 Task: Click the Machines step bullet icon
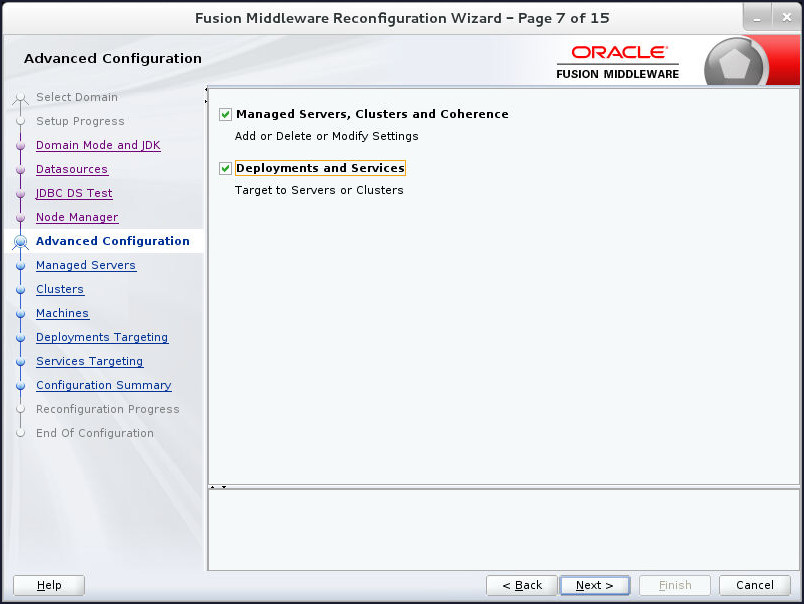coord(21,314)
